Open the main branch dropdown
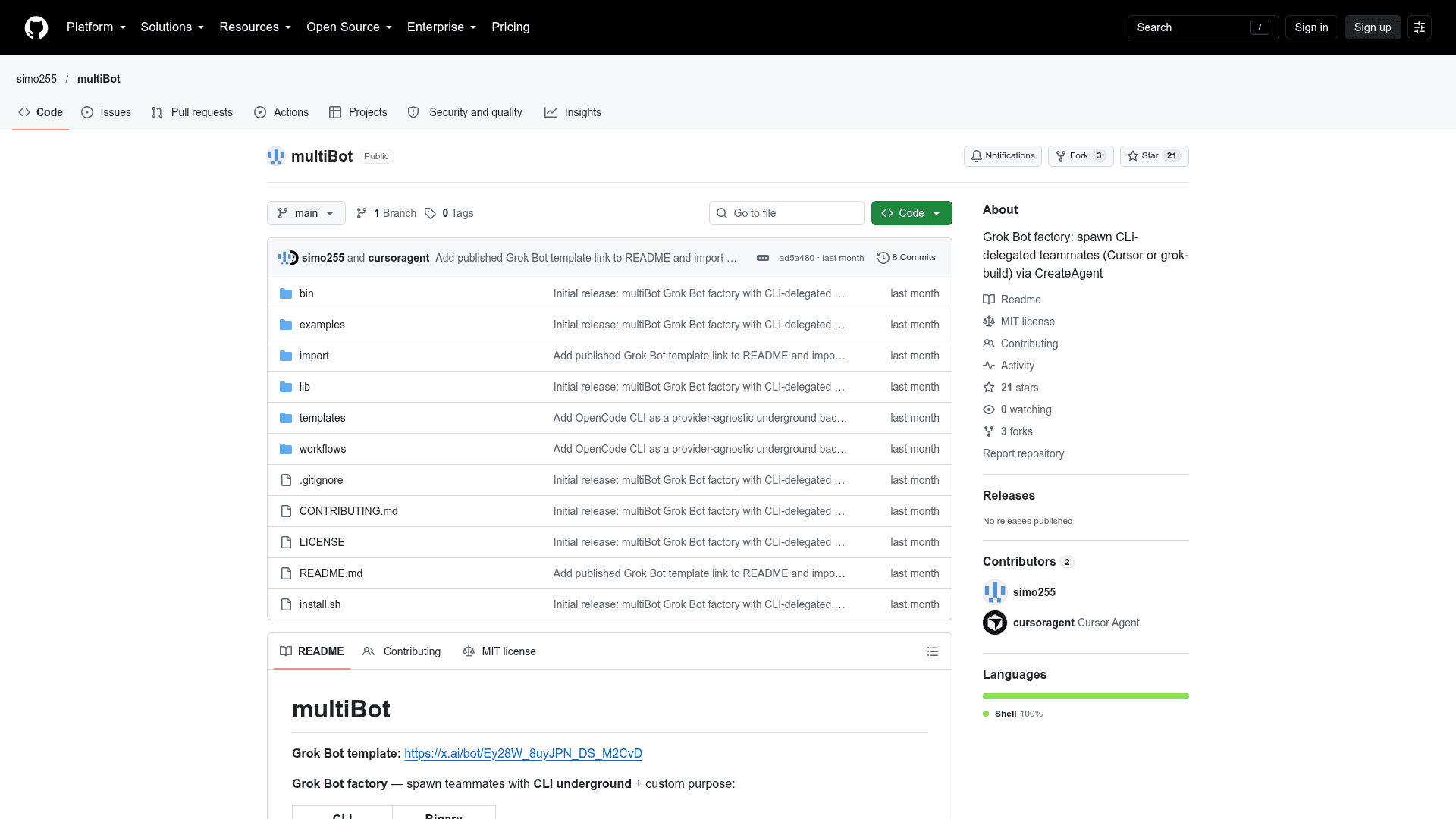The image size is (1456, 819). coord(306,213)
